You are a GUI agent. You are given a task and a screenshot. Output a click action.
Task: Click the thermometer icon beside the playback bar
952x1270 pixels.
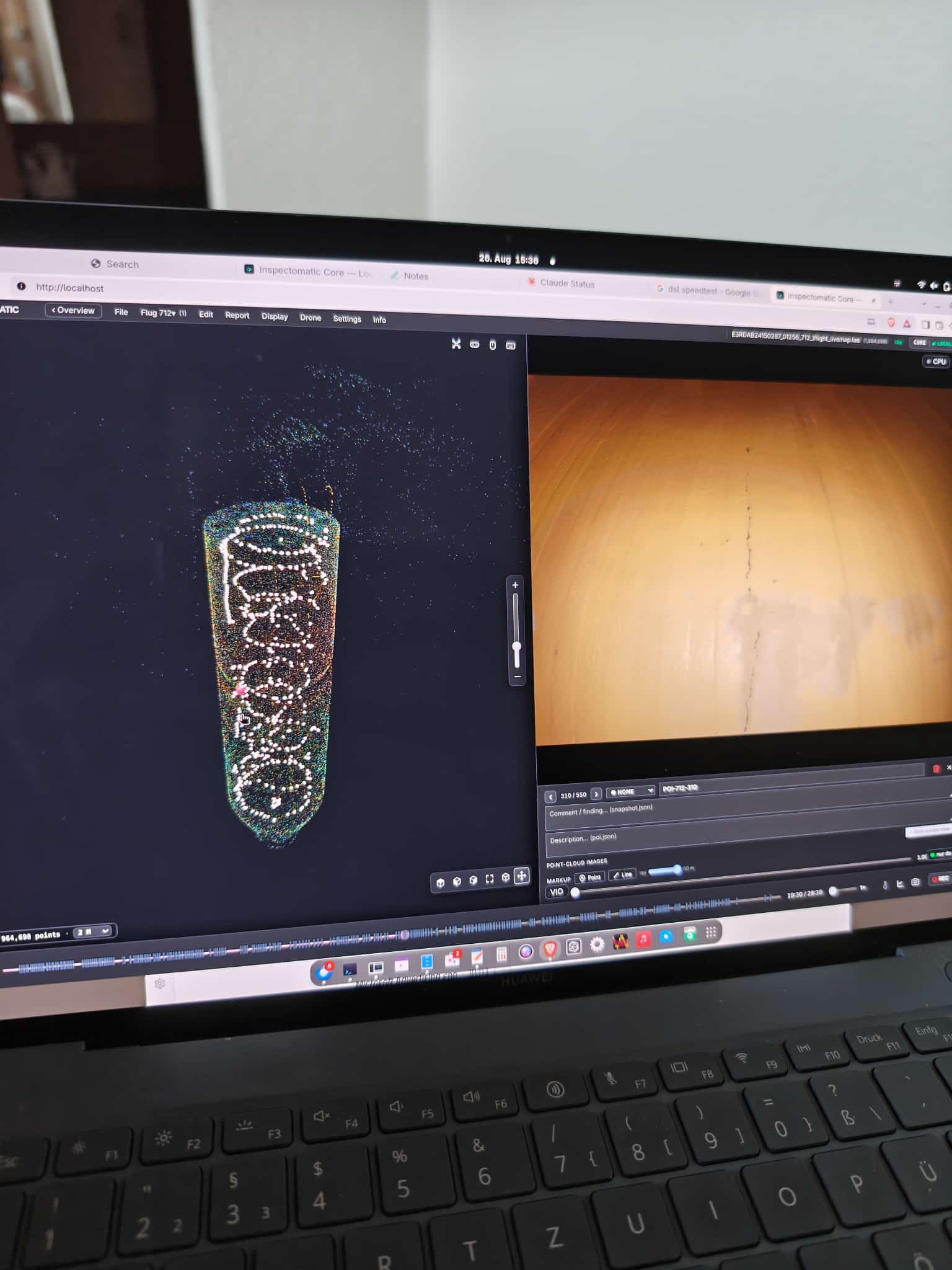885,885
